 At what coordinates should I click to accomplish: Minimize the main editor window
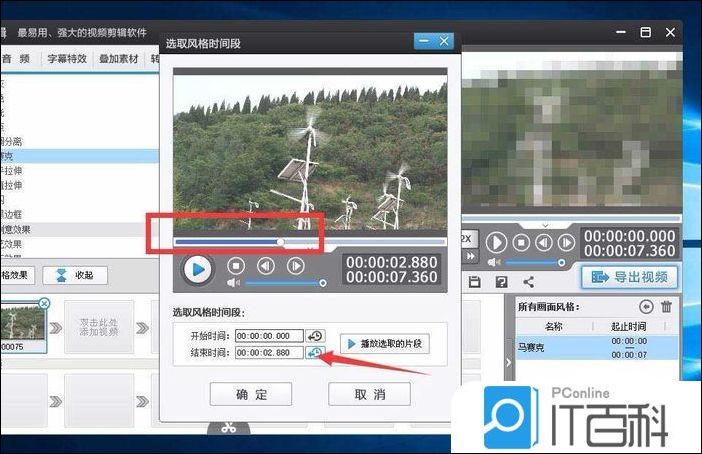point(621,32)
